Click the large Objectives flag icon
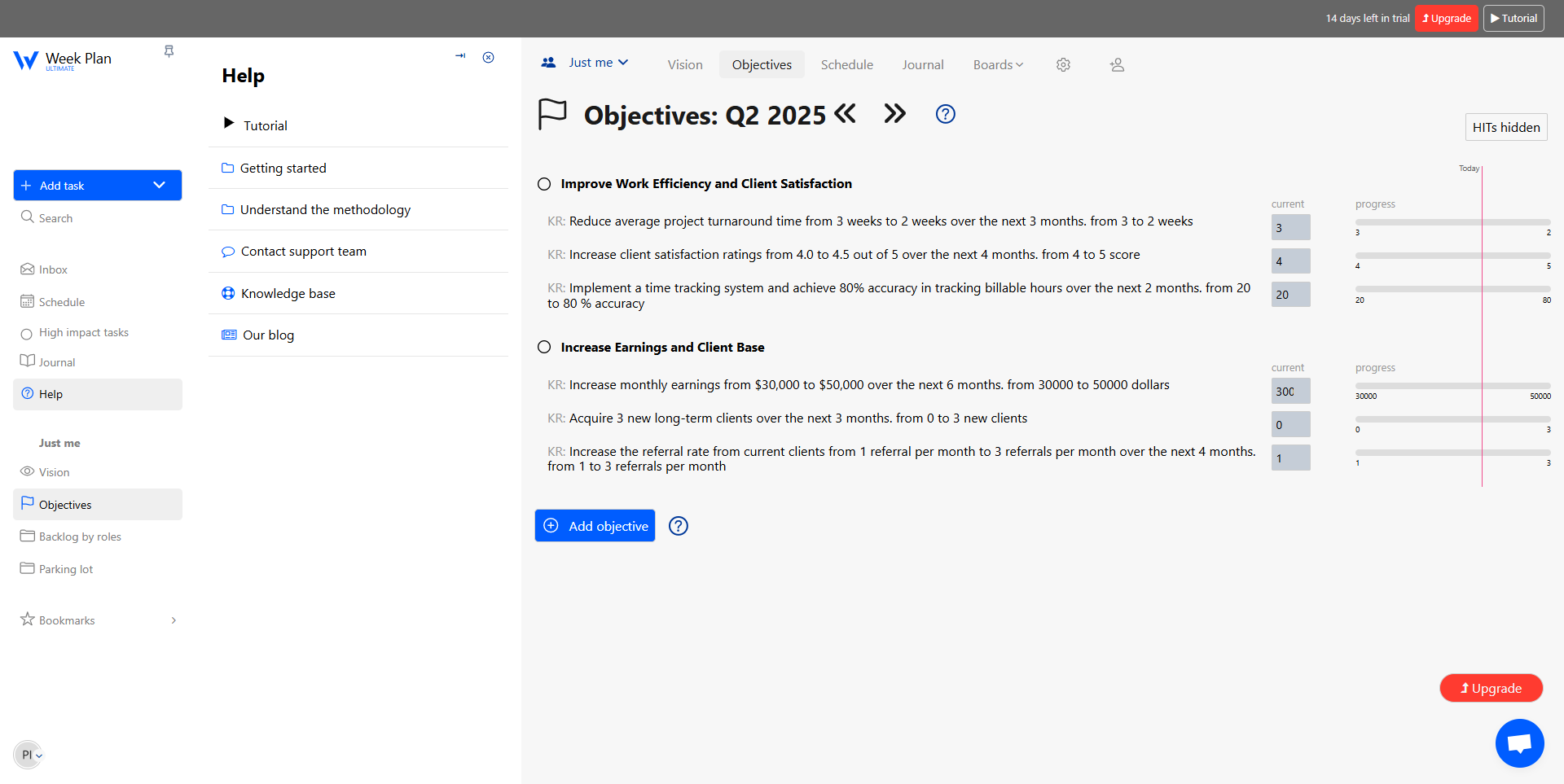Screen dimensions: 1564x784 (x=552, y=114)
